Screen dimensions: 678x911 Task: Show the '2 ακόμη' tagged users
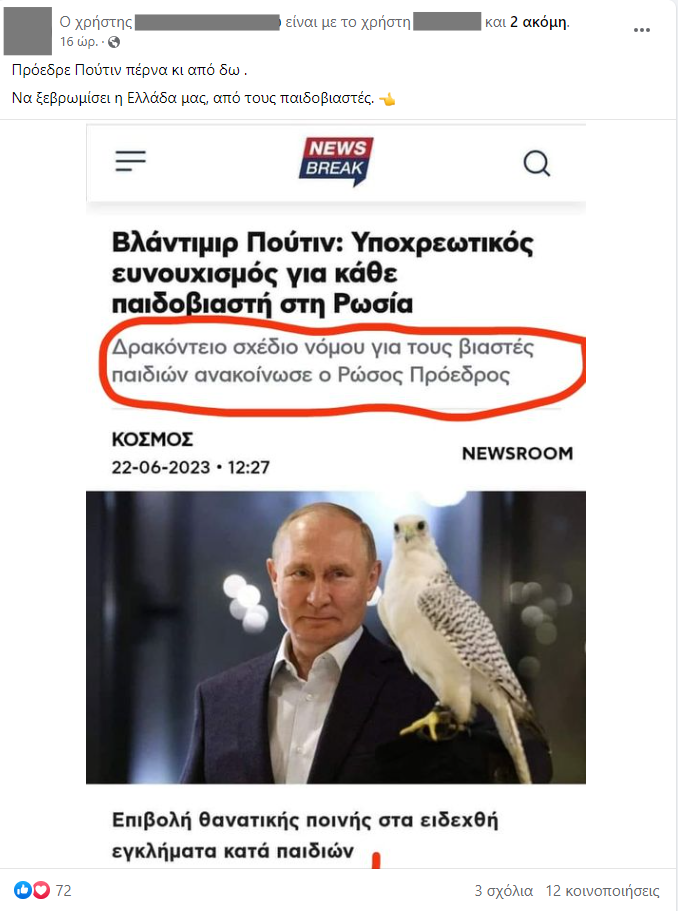click(x=539, y=22)
